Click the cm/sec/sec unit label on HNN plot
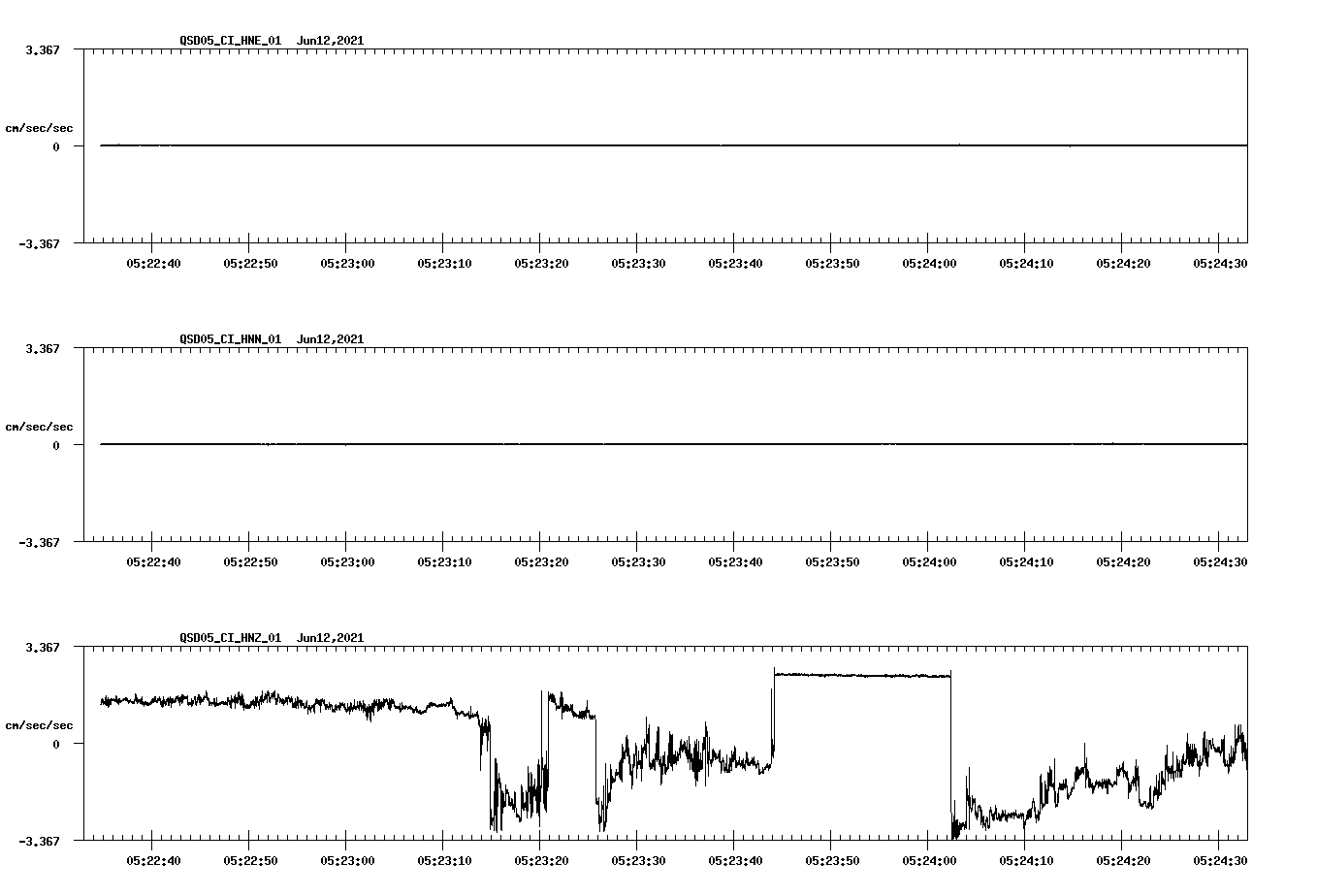The width and height of the screenshot is (1317, 896). [39, 427]
